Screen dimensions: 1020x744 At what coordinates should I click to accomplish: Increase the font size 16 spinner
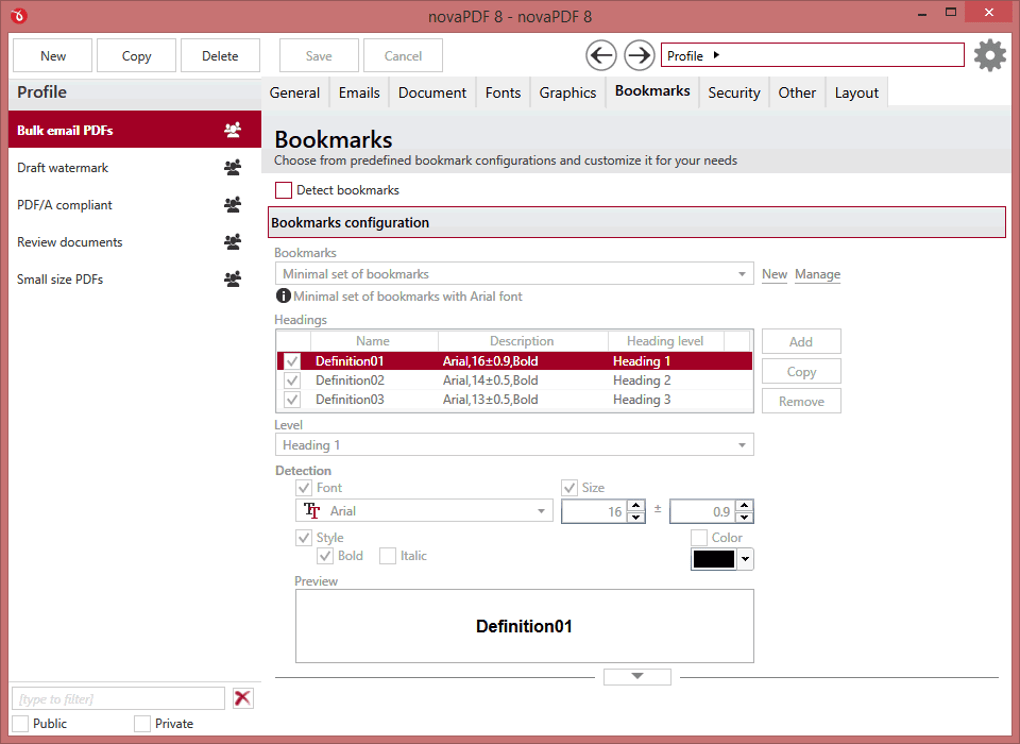[636, 505]
